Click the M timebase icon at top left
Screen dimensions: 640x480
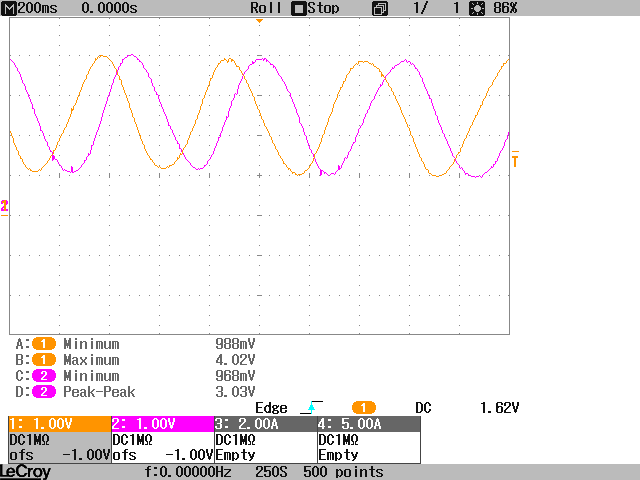(9, 8)
